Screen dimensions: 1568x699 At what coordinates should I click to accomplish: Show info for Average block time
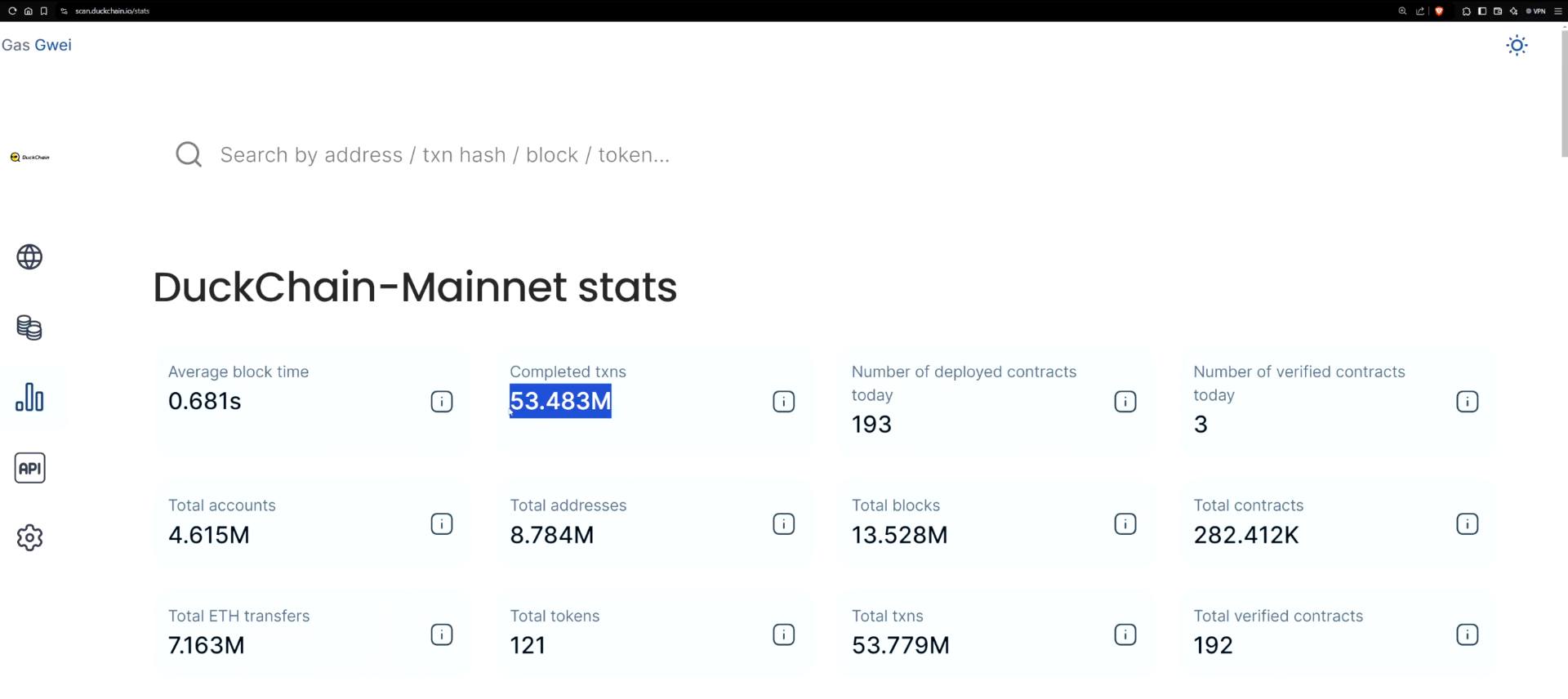pyautogui.click(x=442, y=402)
